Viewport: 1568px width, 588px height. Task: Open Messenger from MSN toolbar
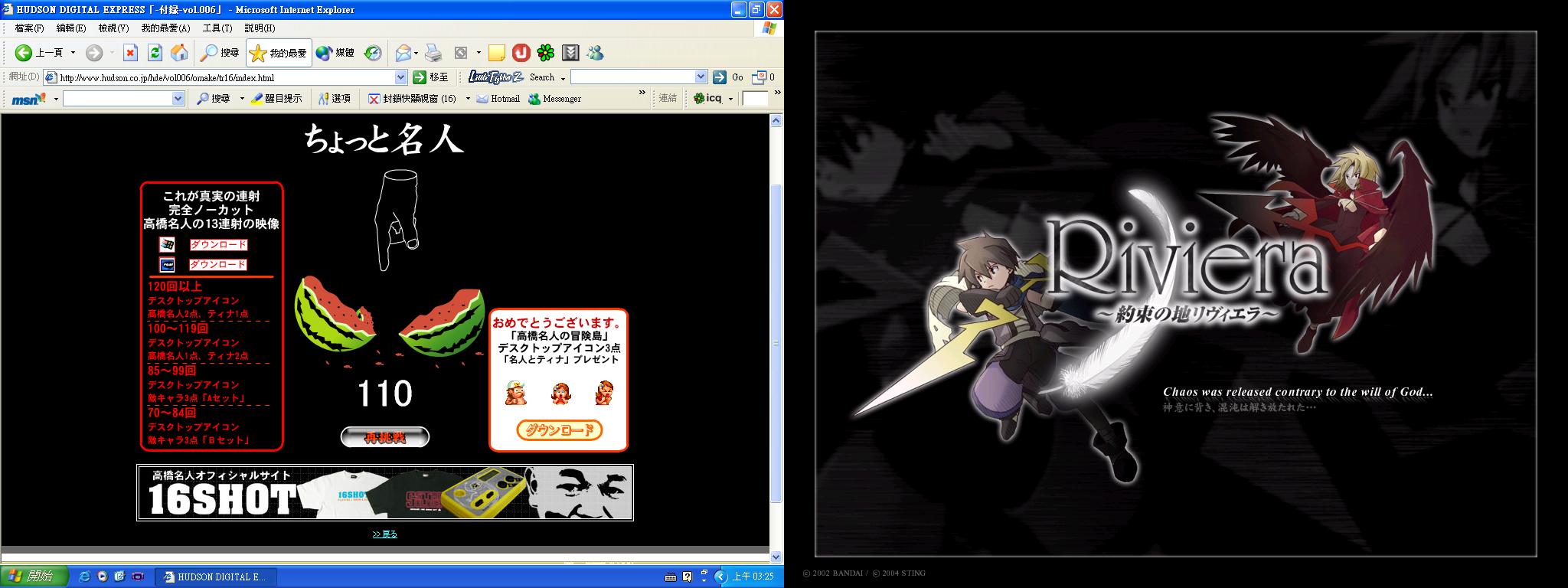click(x=554, y=98)
